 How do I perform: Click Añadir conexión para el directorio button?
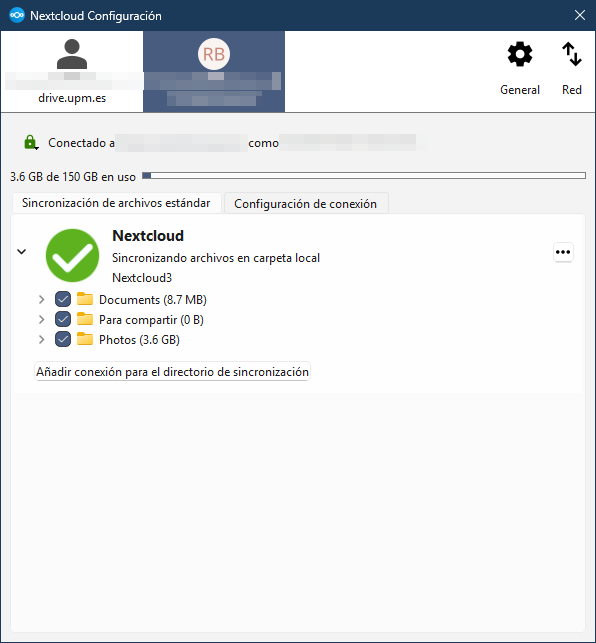172,372
